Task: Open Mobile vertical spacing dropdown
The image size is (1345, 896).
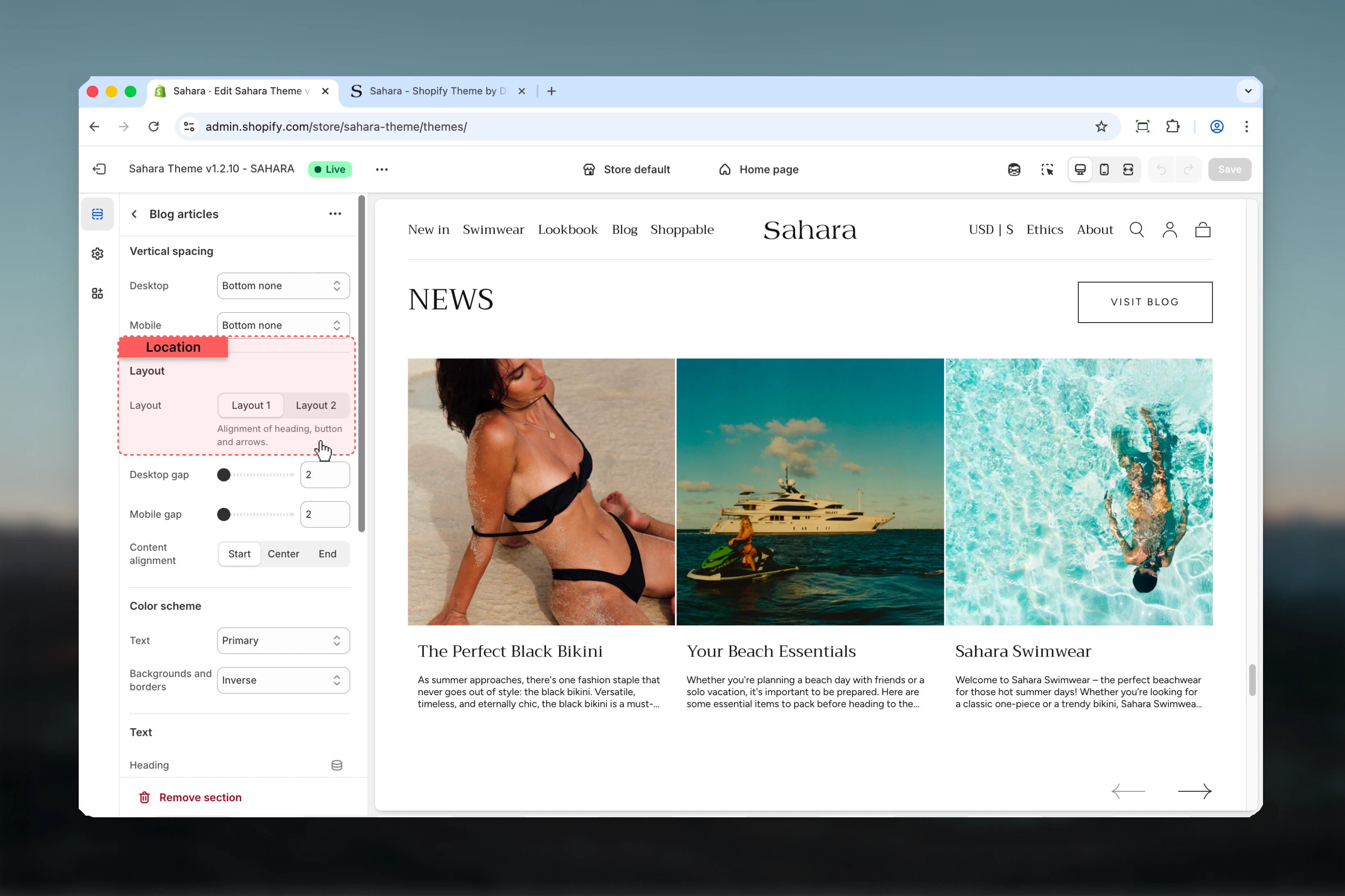Action: tap(283, 325)
